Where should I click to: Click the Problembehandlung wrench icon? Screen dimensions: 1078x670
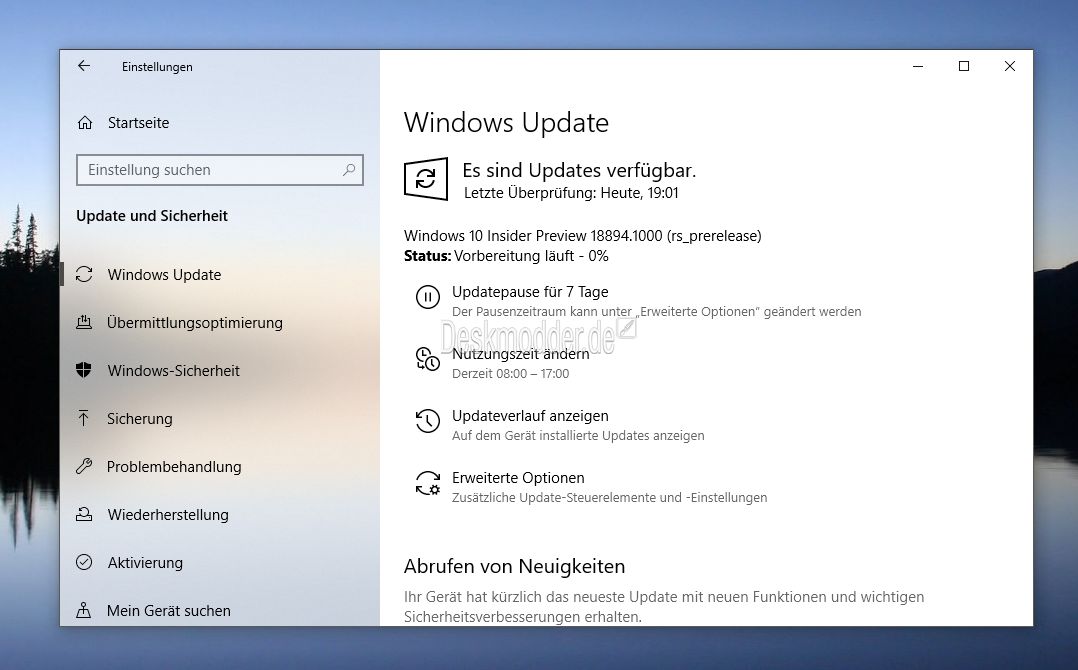point(84,467)
